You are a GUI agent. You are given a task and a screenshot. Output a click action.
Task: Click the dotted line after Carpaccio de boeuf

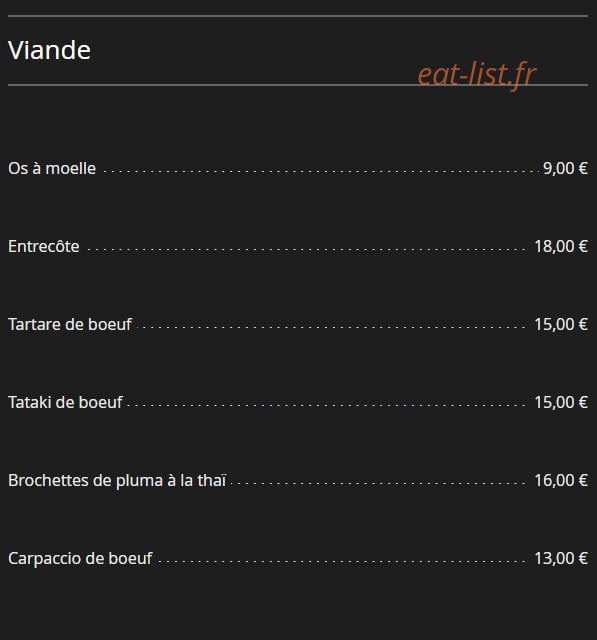pos(342,561)
